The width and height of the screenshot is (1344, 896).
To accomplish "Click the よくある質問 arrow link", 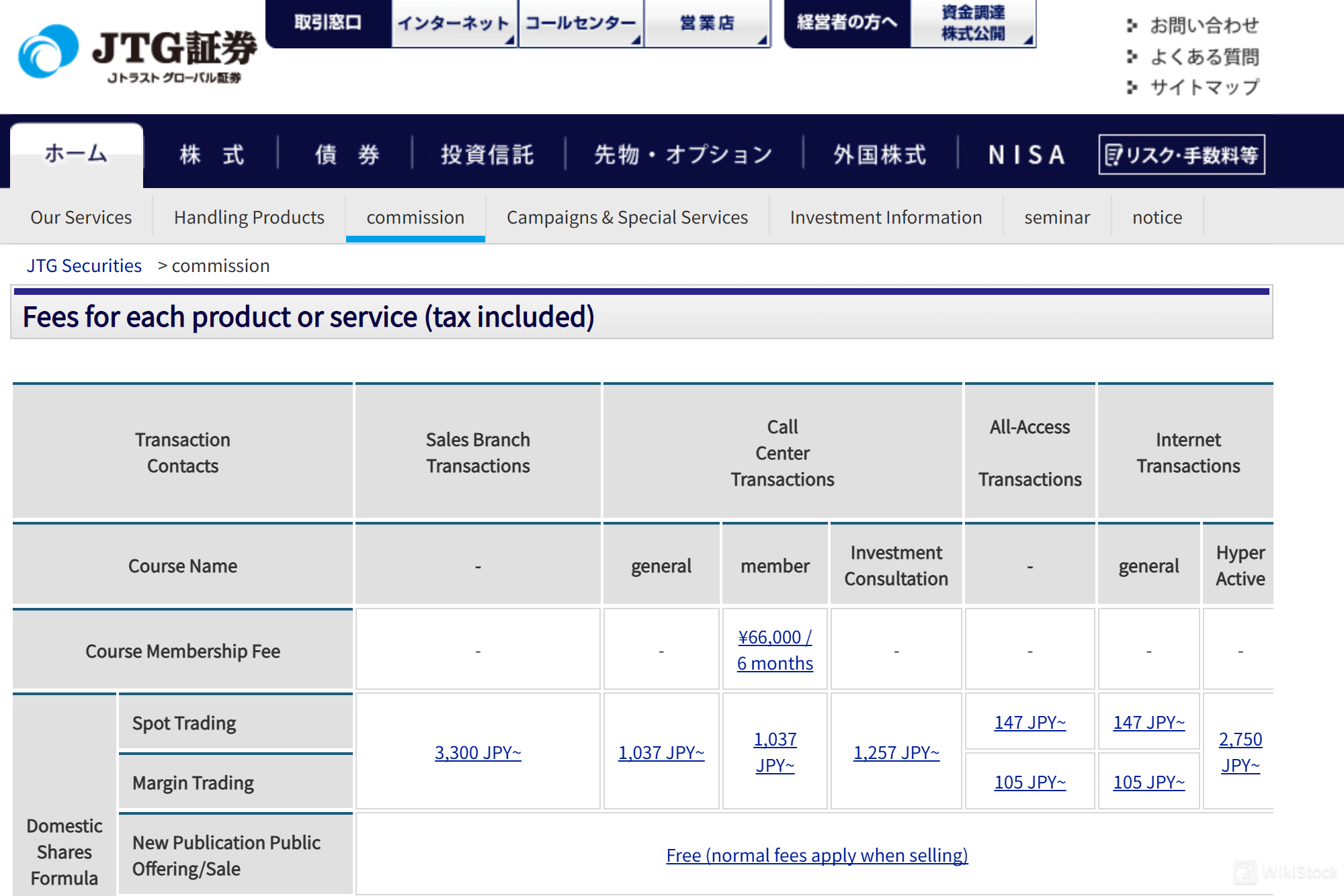I will point(1203,57).
